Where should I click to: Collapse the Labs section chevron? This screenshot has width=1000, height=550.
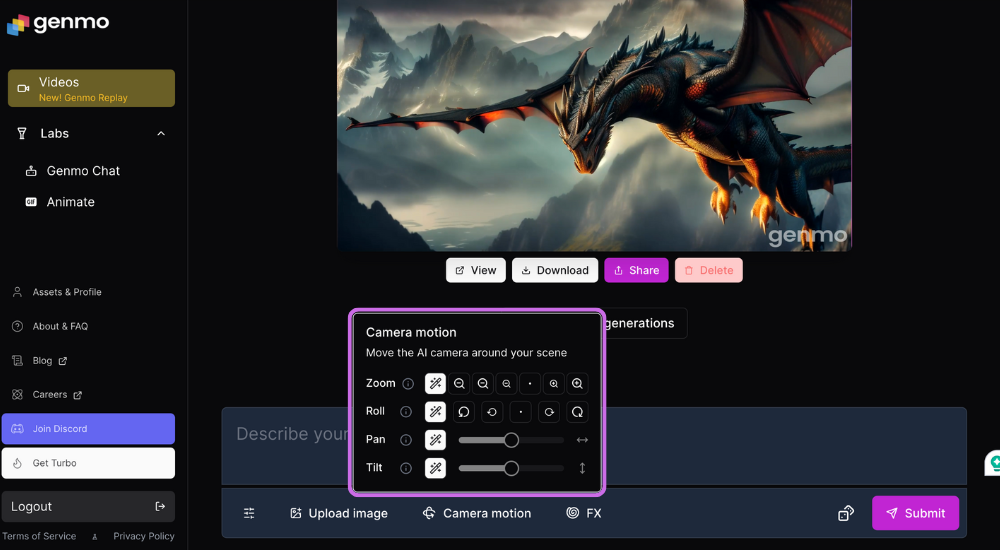[x=161, y=133]
